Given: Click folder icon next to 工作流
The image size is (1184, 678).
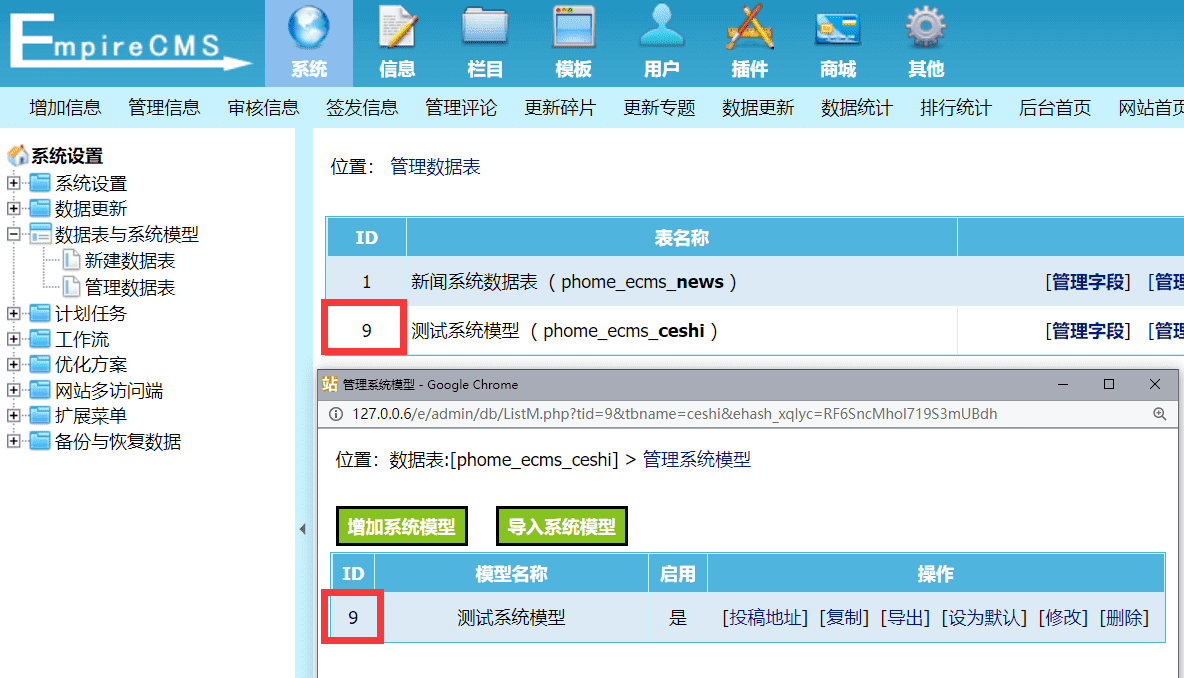Looking at the screenshot, I should click(x=40, y=339).
